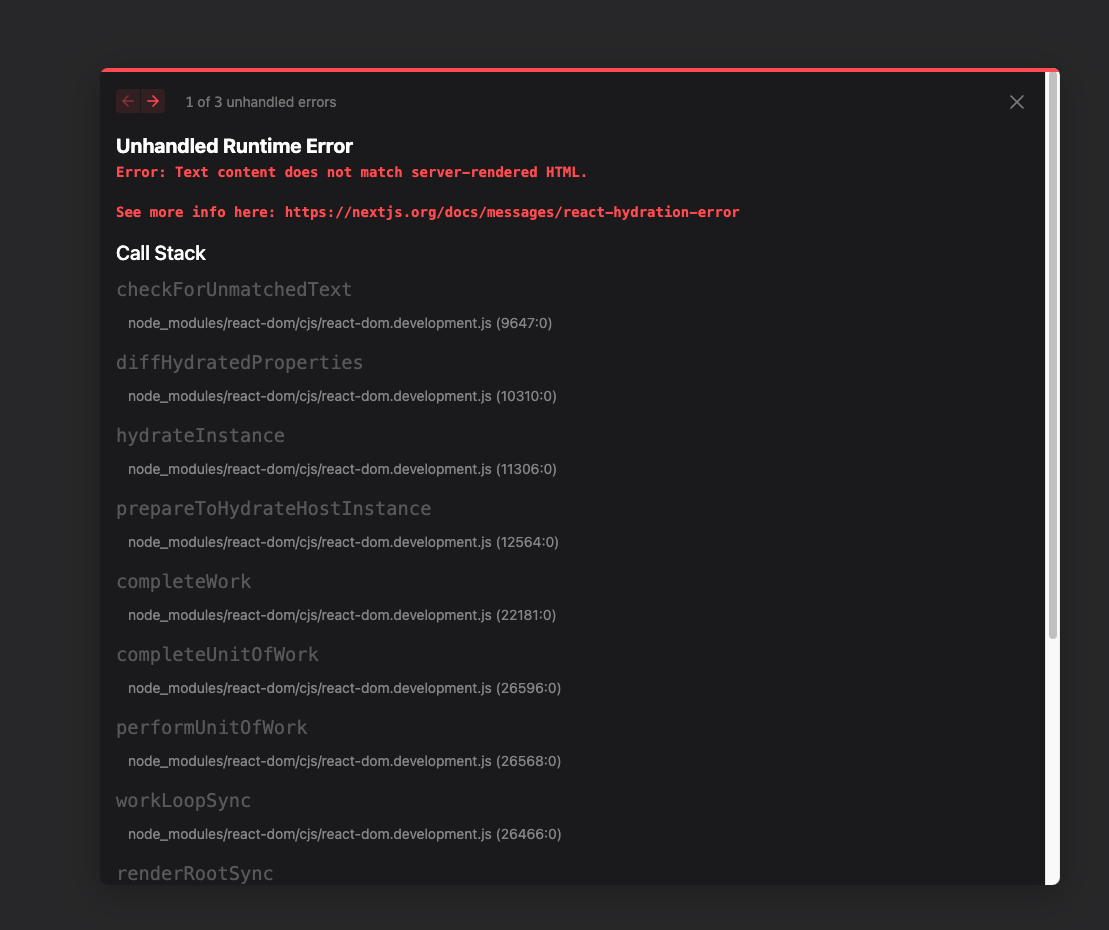This screenshot has height=930, width=1109.
Task: Open the react-hydration-error documentation link
Action: (512, 212)
